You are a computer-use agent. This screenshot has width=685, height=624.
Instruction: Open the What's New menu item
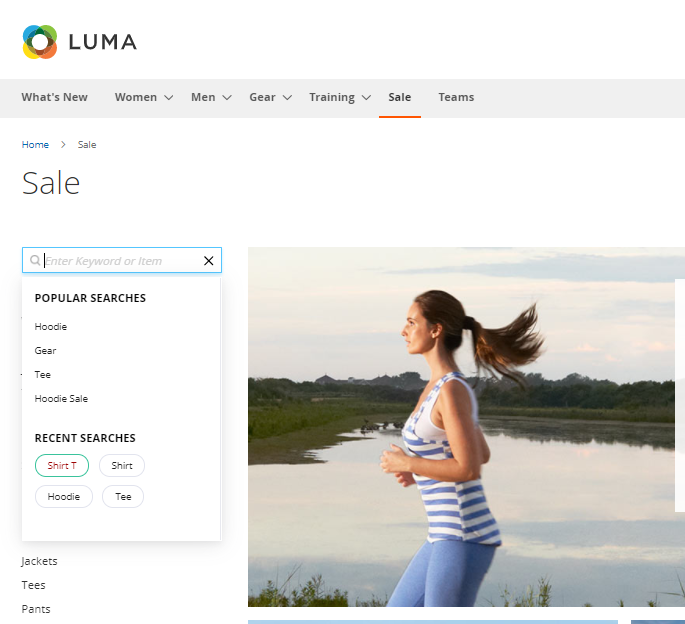click(x=55, y=97)
